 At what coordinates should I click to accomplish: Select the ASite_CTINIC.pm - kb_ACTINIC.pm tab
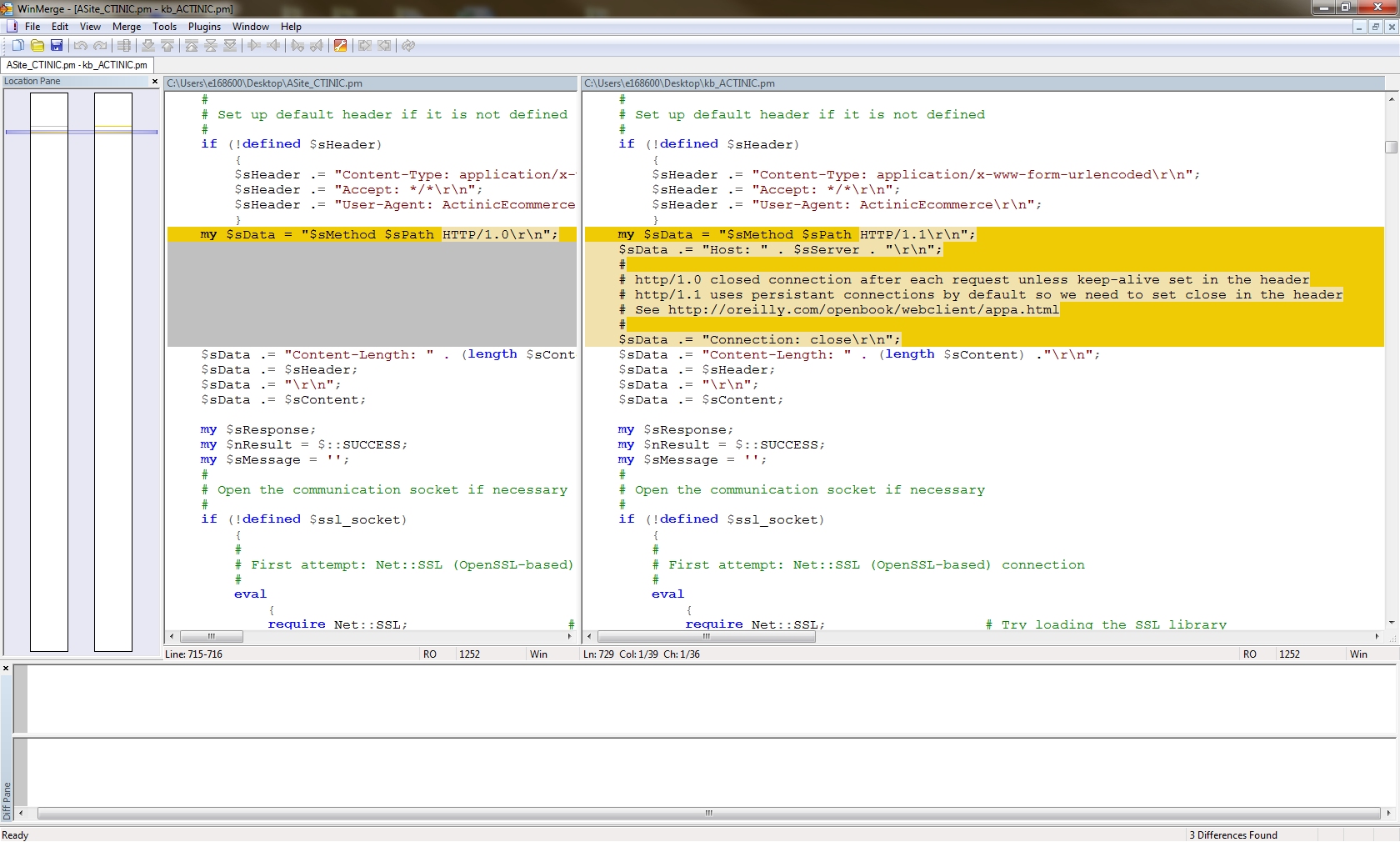tap(77, 65)
